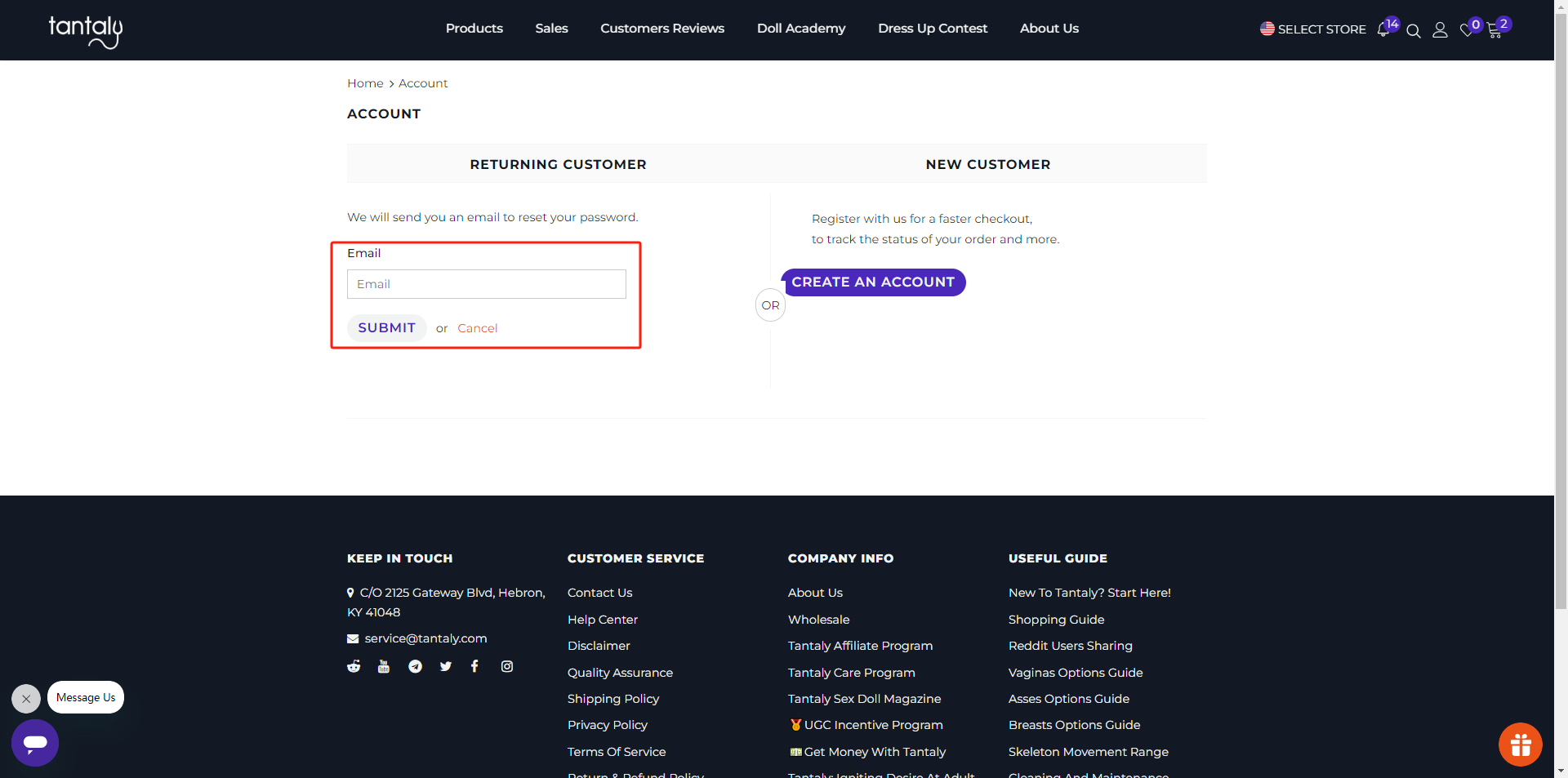Open Skeleton Movement Range link
The image size is (1568, 778).
(x=1089, y=752)
